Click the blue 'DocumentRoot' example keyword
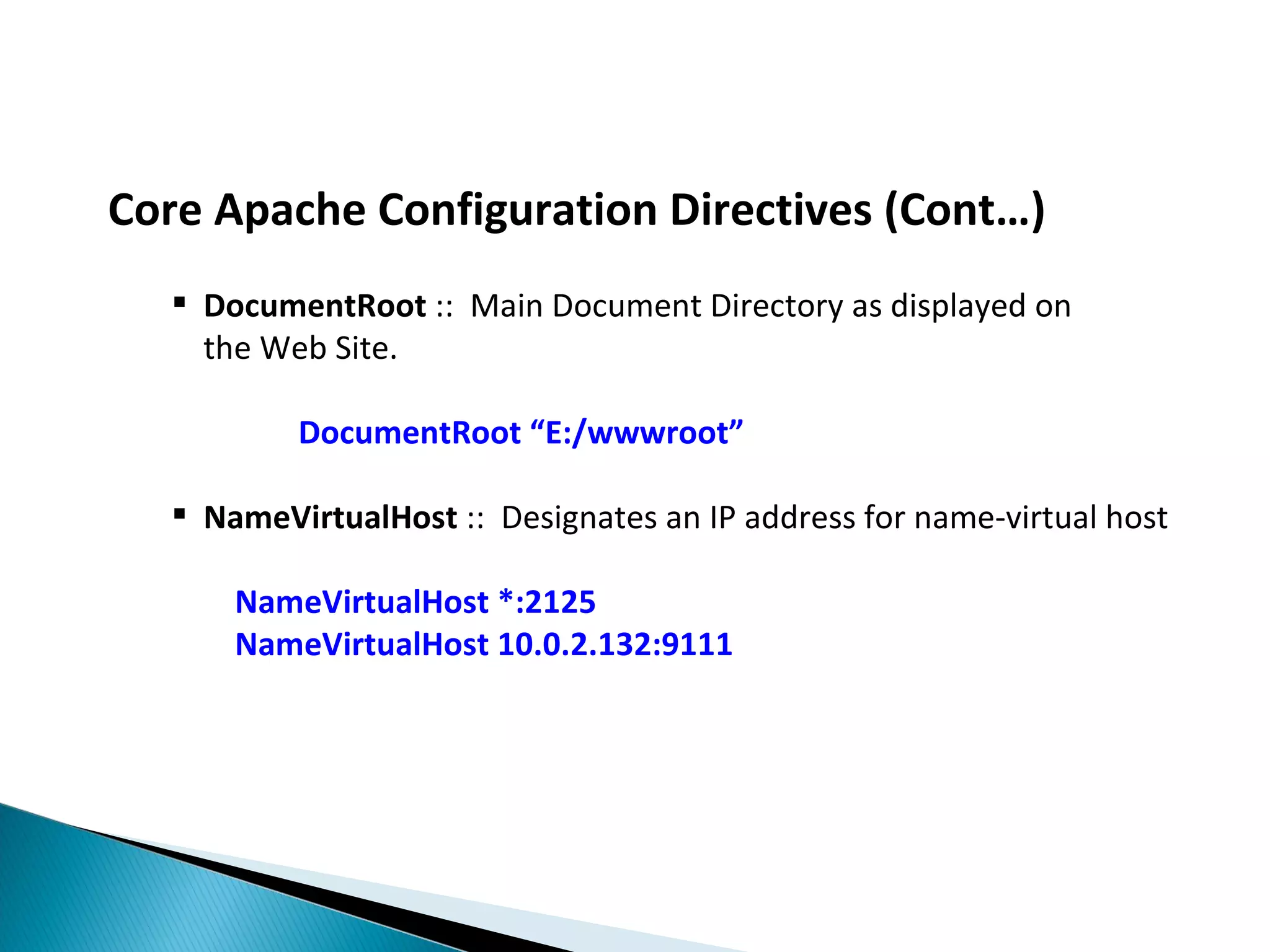This screenshot has height=952, width=1270. click(x=409, y=433)
